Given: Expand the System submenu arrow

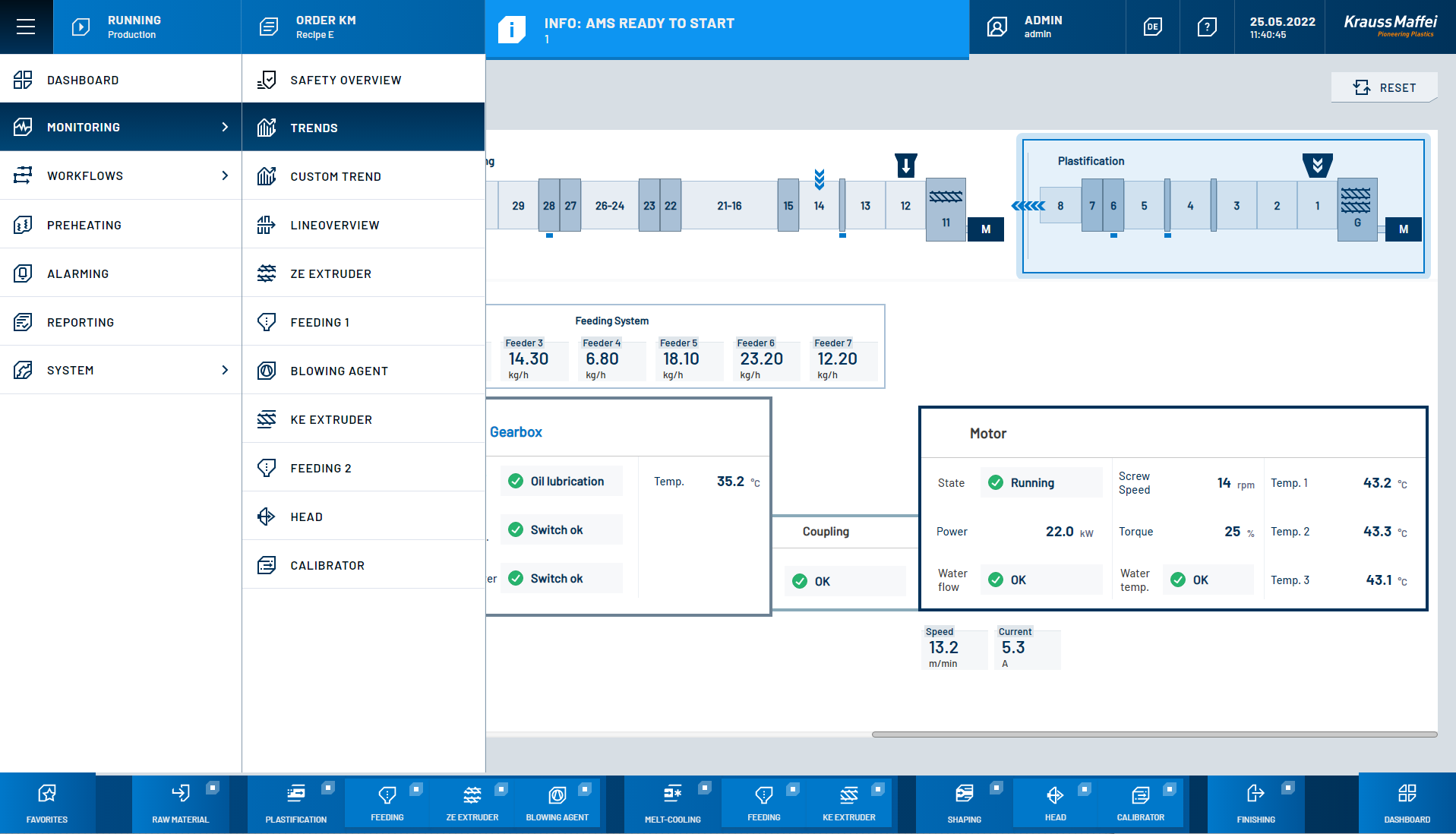Looking at the screenshot, I should [225, 370].
